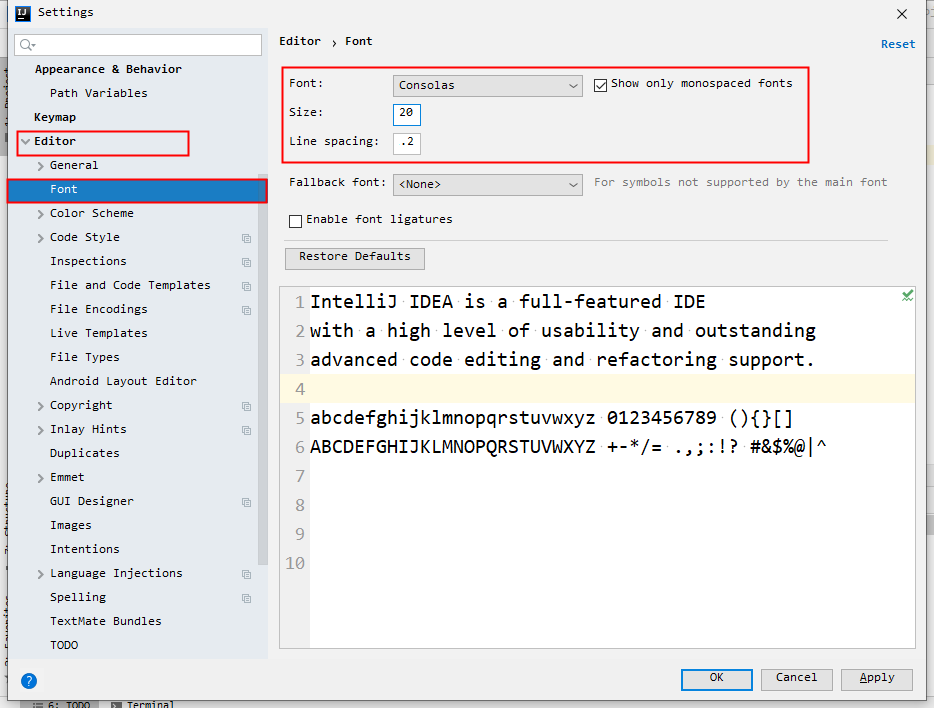The width and height of the screenshot is (934, 708).
Task: Click the settings-copy icon beside Copyright
Action: (246, 406)
